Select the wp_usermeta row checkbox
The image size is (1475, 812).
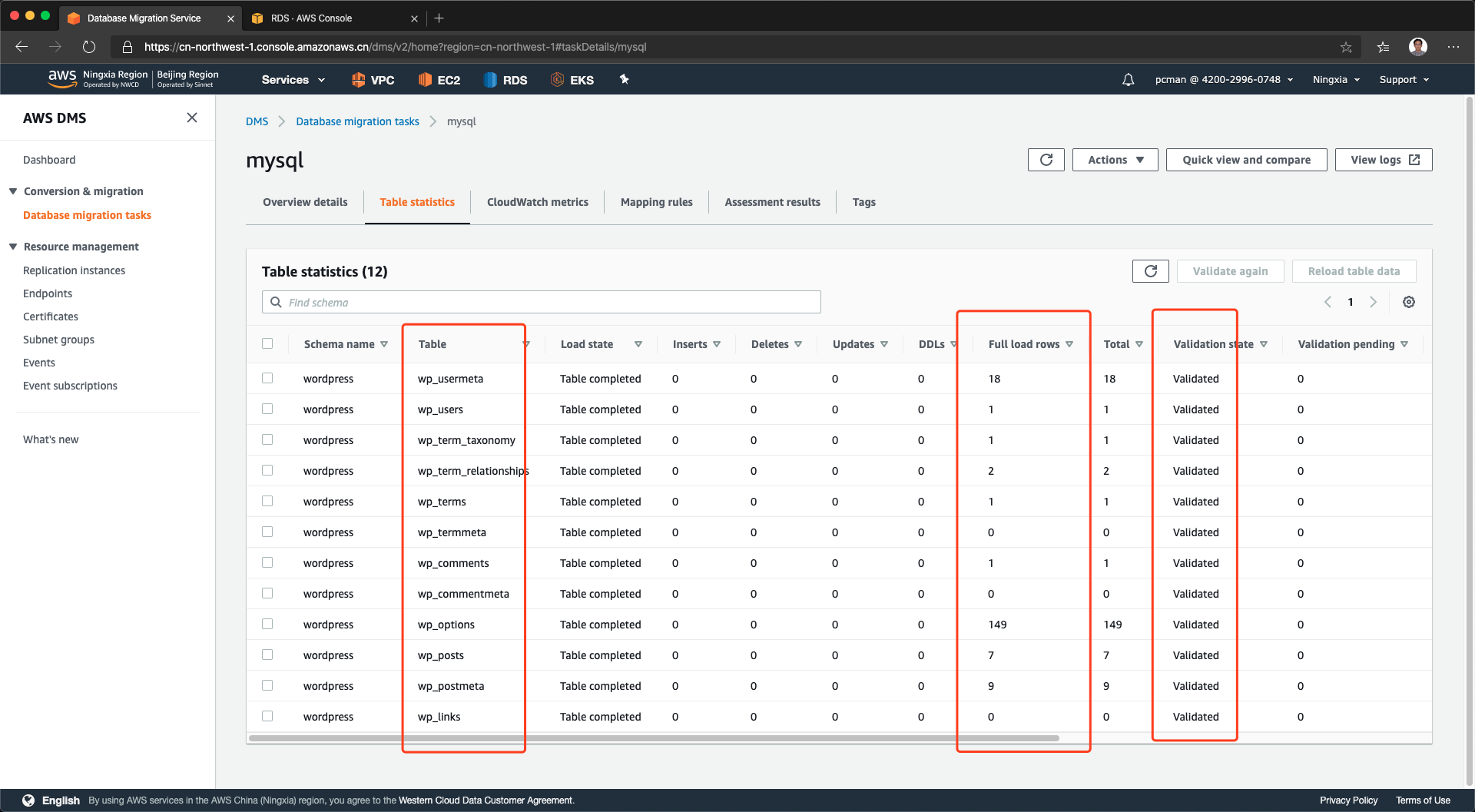267,378
